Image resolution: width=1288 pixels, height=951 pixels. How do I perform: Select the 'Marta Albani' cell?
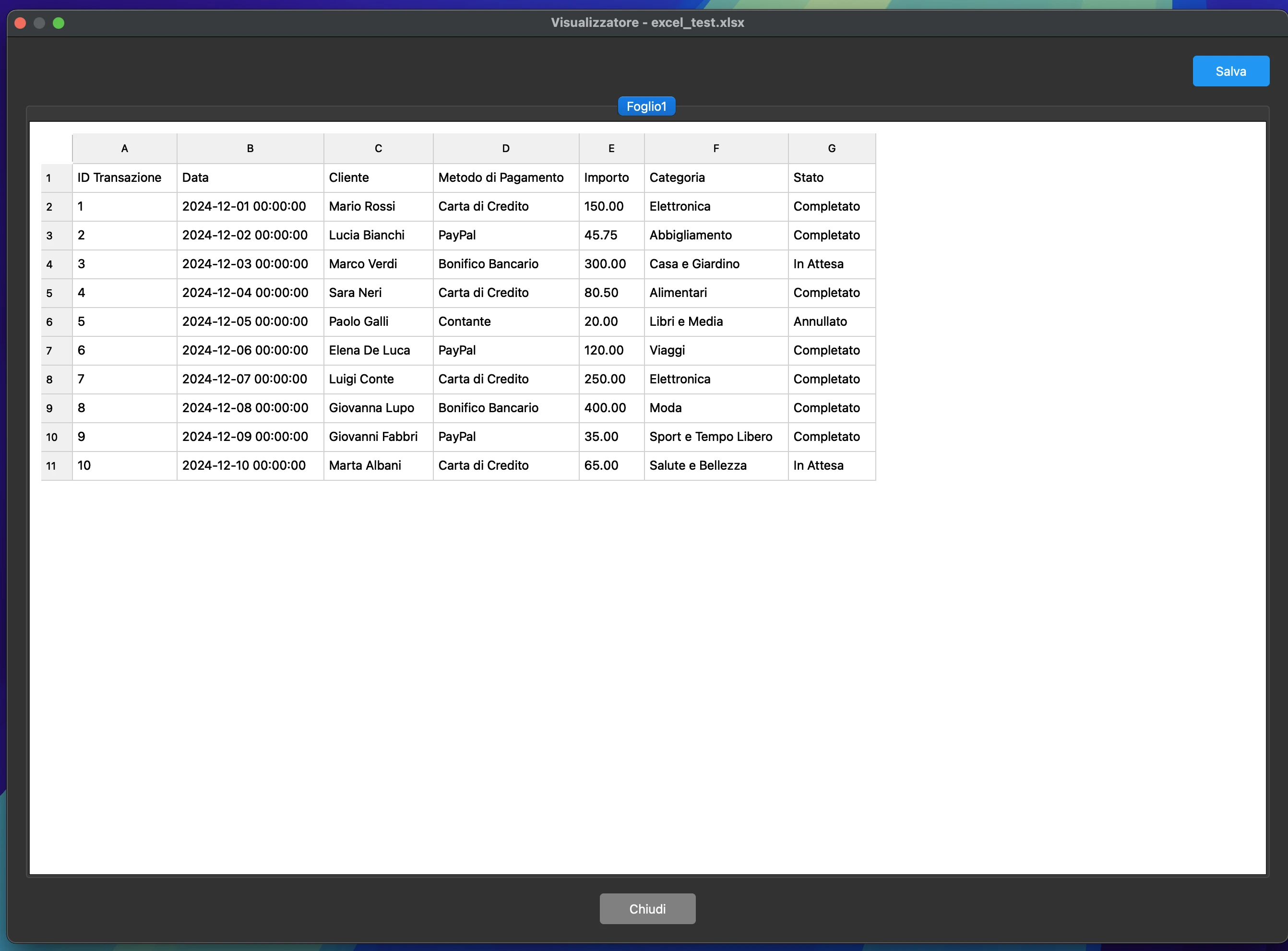378,465
